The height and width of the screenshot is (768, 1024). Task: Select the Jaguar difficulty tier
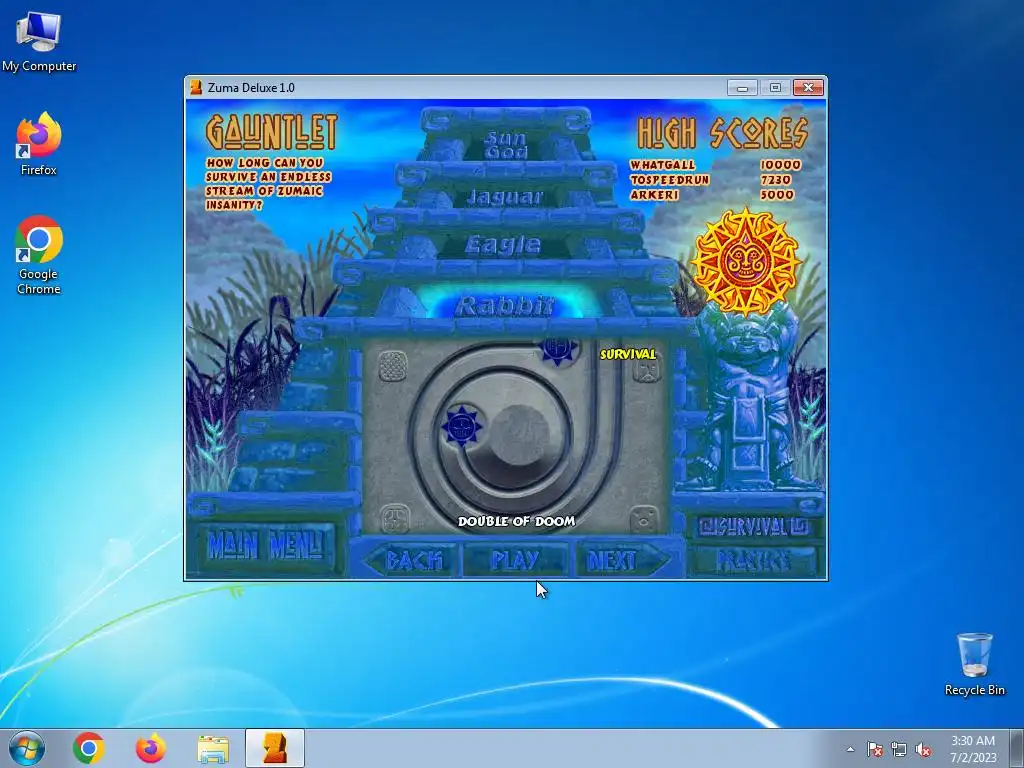pos(504,197)
